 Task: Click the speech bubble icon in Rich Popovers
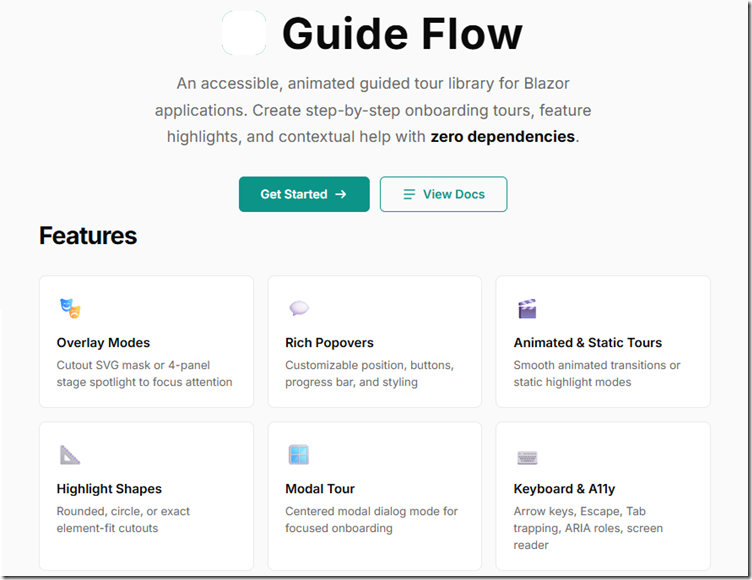pyautogui.click(x=299, y=308)
